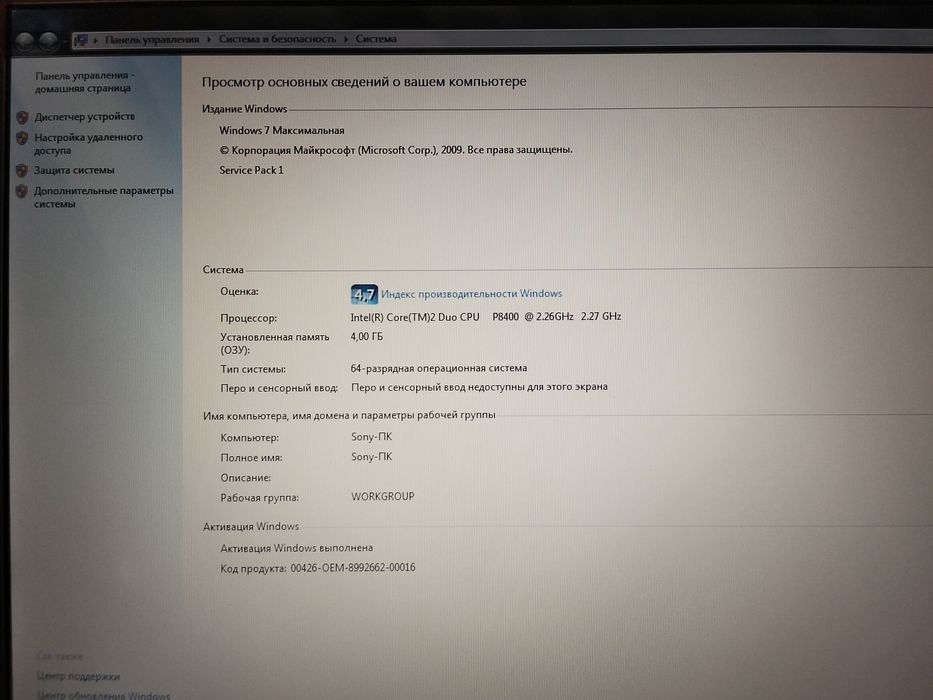
Task: Click the 4,00 ГБ memory value
Action: [x=367, y=336]
